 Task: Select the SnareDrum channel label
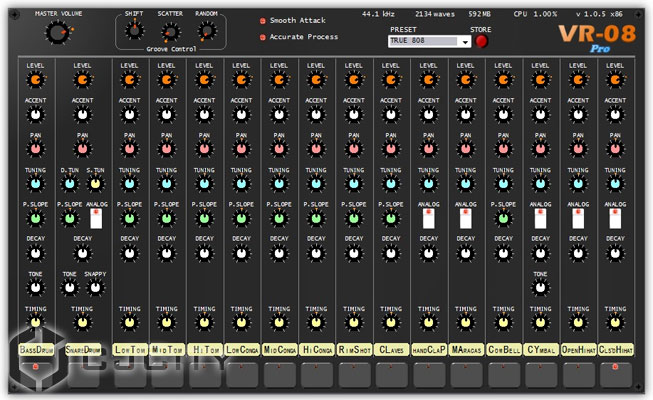coord(82,349)
